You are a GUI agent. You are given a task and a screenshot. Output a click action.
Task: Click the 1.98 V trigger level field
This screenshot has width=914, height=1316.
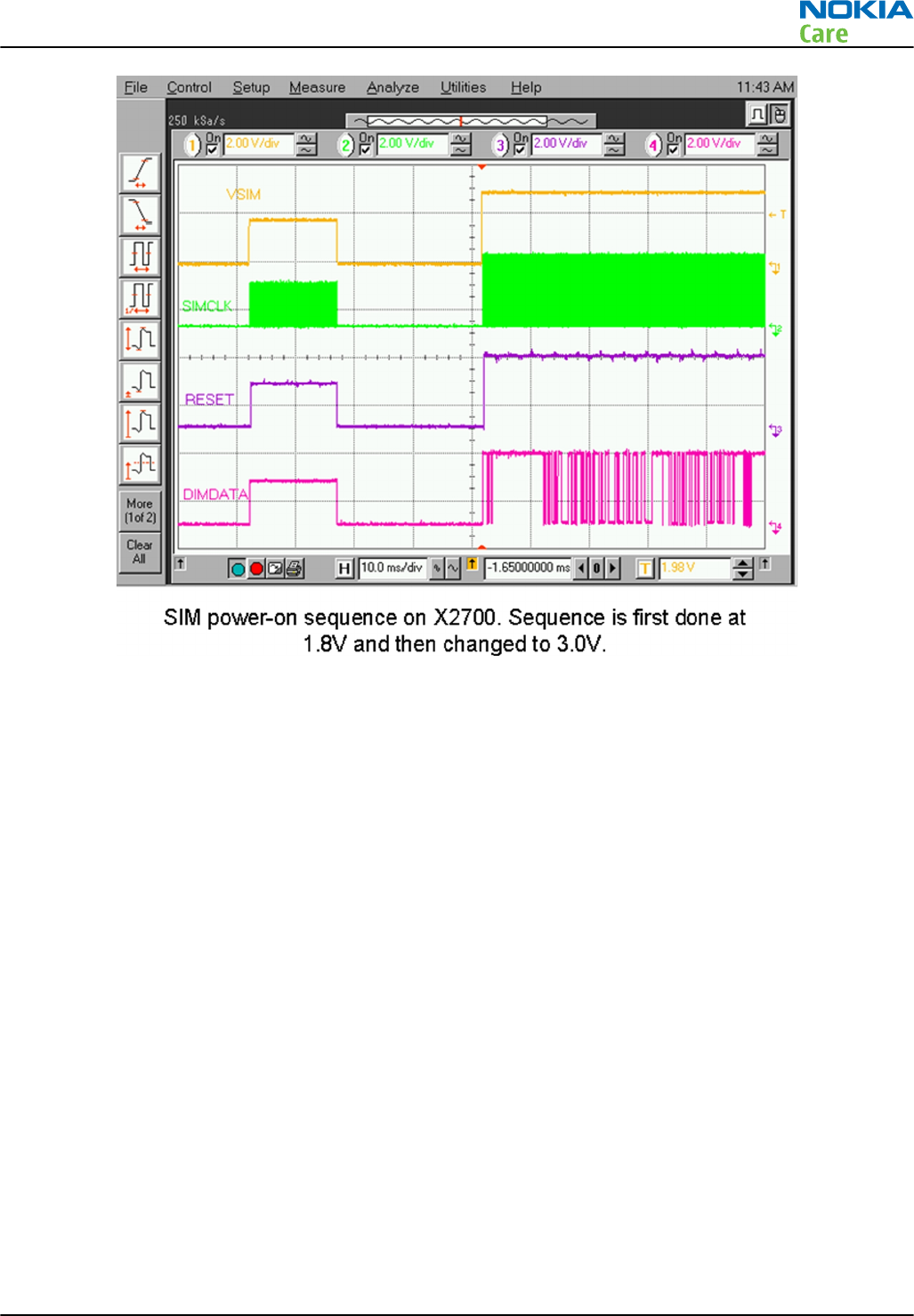(x=694, y=568)
